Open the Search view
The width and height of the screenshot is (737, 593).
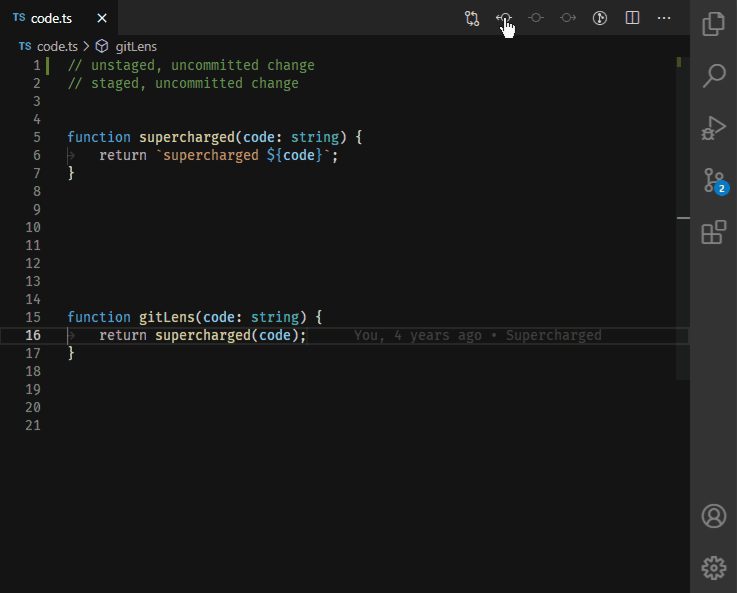pos(713,76)
